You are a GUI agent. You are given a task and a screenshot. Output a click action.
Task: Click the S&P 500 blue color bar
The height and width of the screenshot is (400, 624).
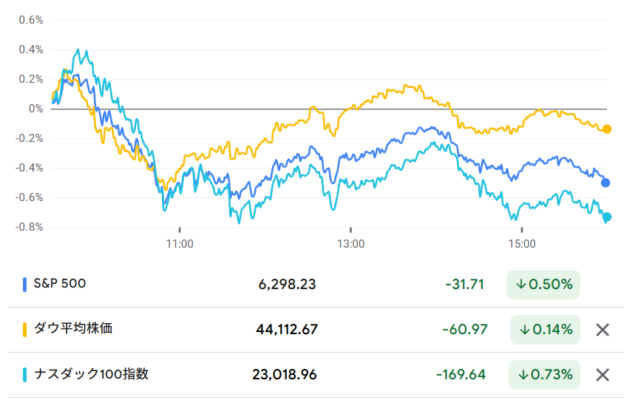pyautogui.click(x=25, y=285)
